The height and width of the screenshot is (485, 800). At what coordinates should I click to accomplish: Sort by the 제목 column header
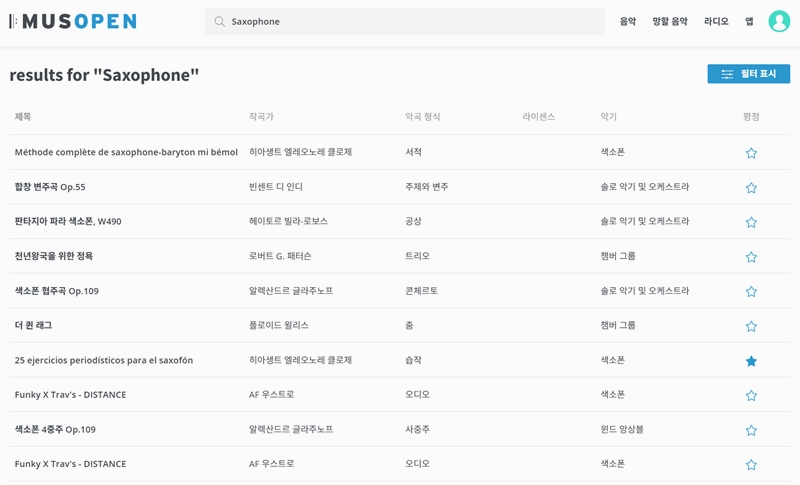coord(22,117)
